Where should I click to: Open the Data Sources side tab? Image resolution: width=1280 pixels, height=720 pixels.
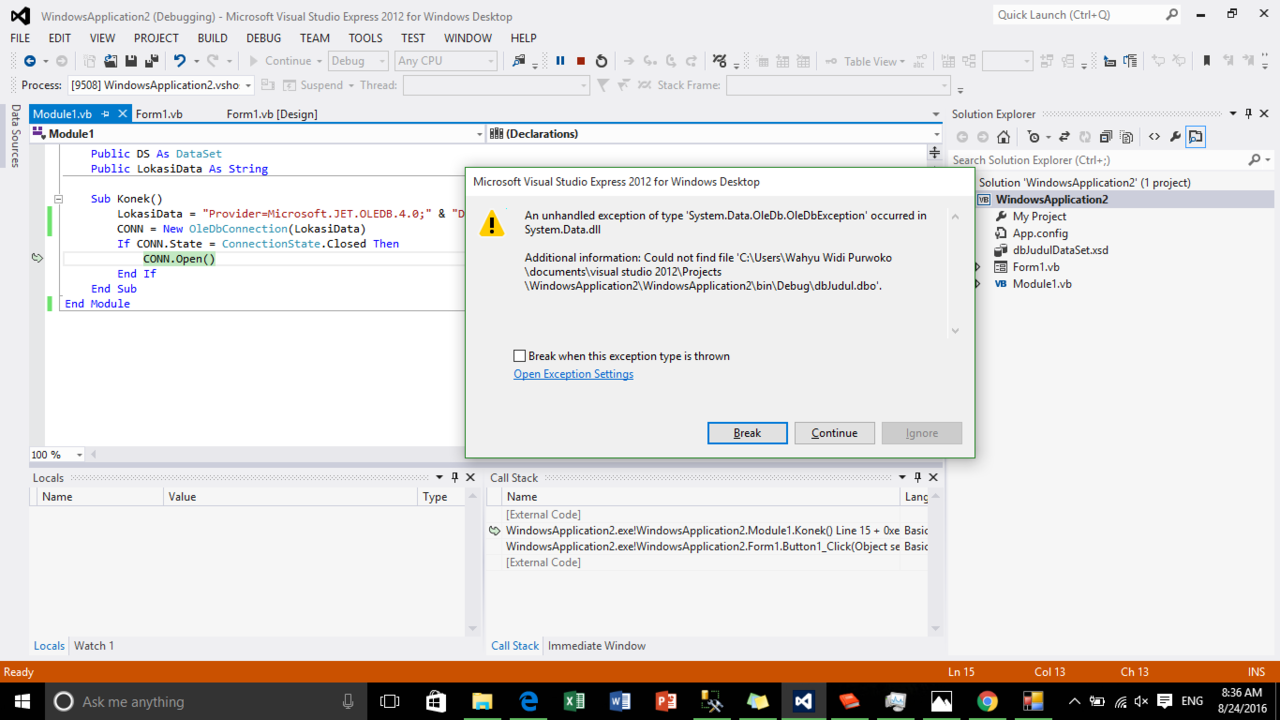point(15,135)
